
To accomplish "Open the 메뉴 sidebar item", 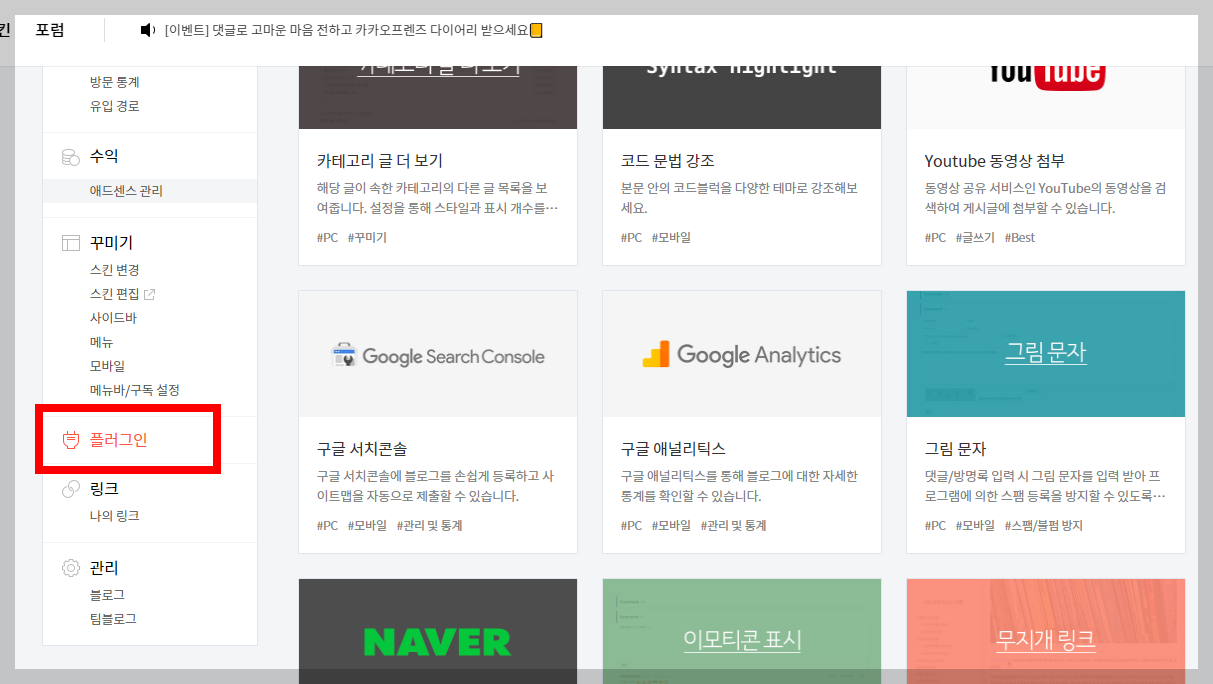I will coord(102,342).
